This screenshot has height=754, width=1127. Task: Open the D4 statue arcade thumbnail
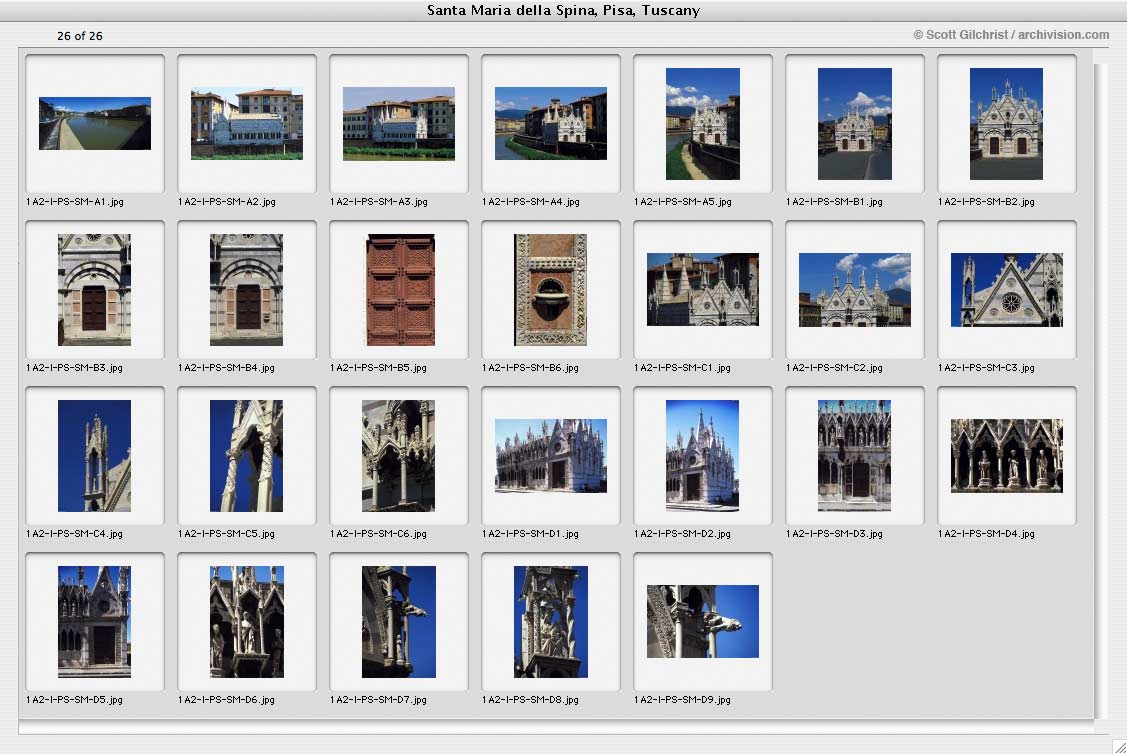coord(1006,456)
